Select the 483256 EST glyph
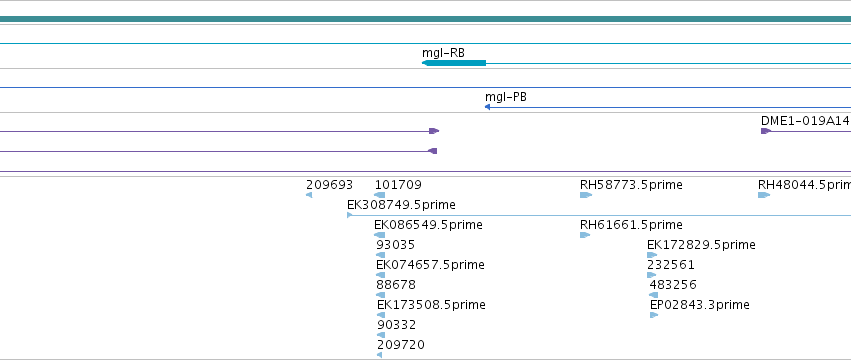Image resolution: width=851 pixels, height=360 pixels. (x=653, y=295)
